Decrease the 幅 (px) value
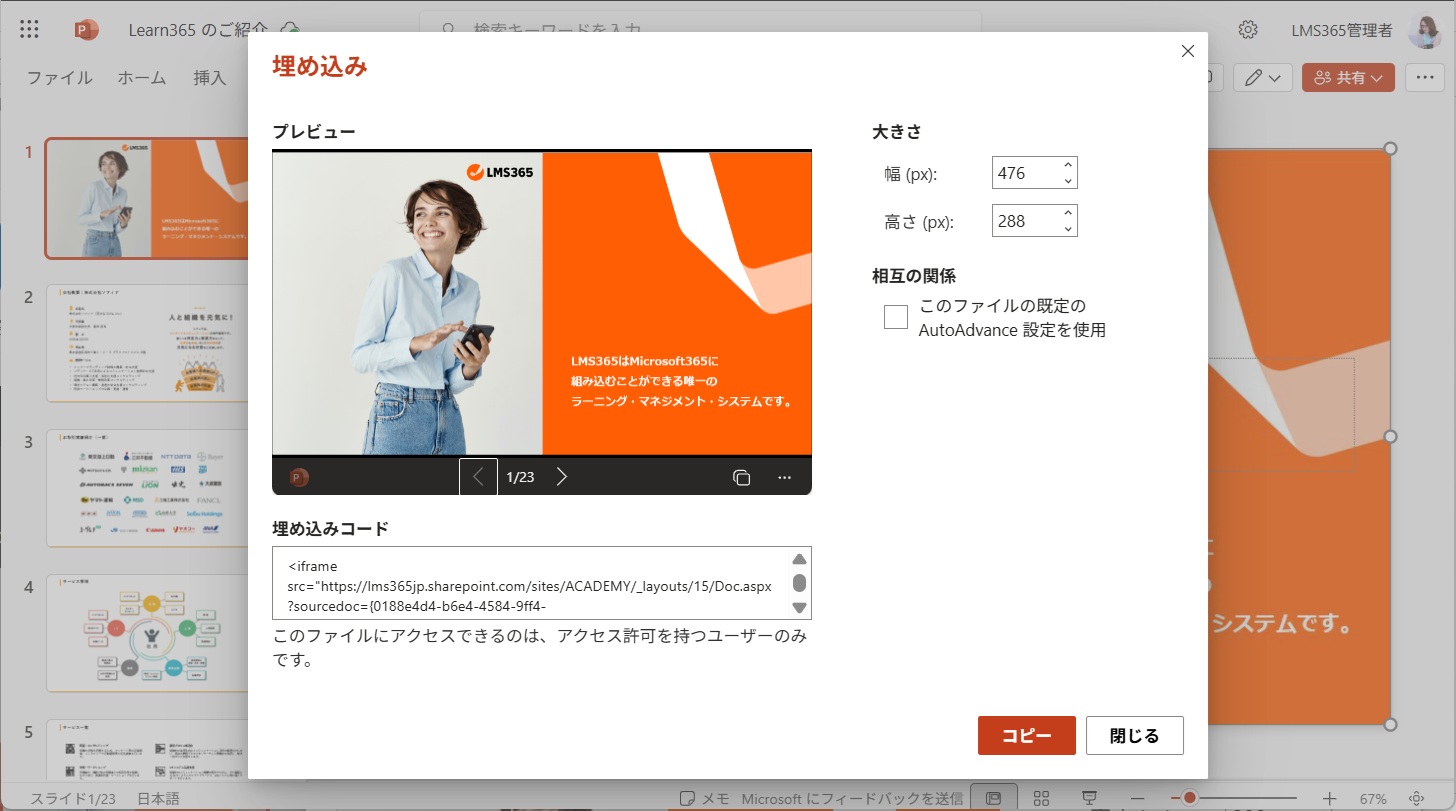Image resolution: width=1456 pixels, height=811 pixels. point(1068,180)
